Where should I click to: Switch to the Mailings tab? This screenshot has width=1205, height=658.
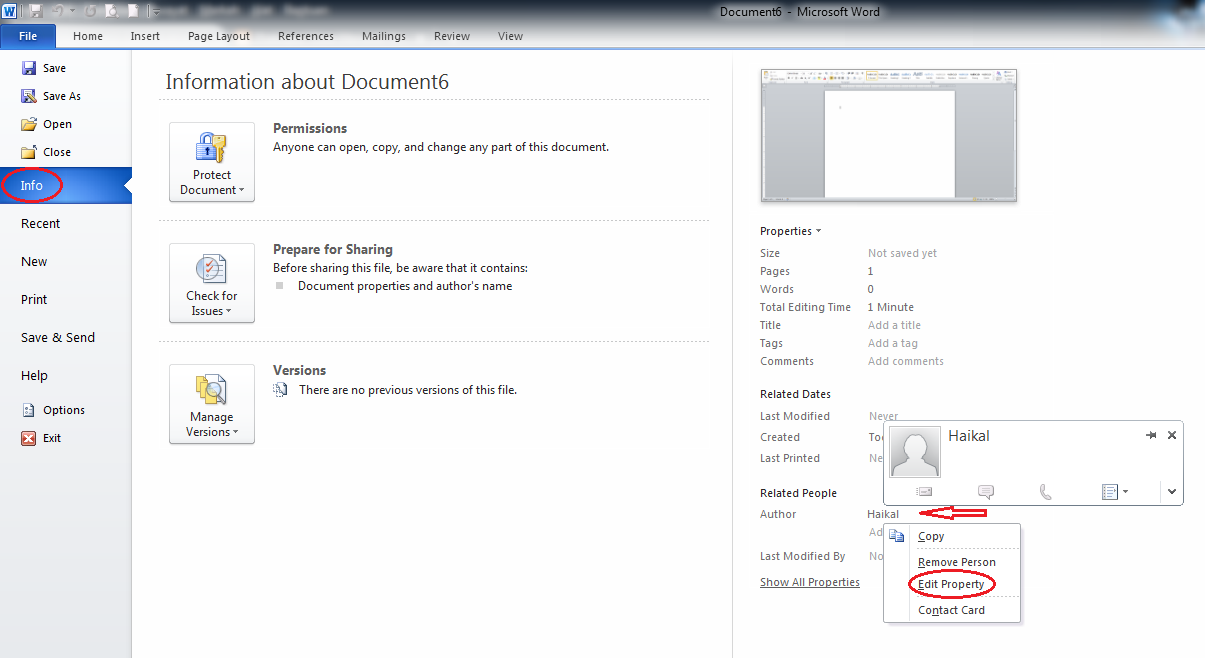tap(384, 36)
